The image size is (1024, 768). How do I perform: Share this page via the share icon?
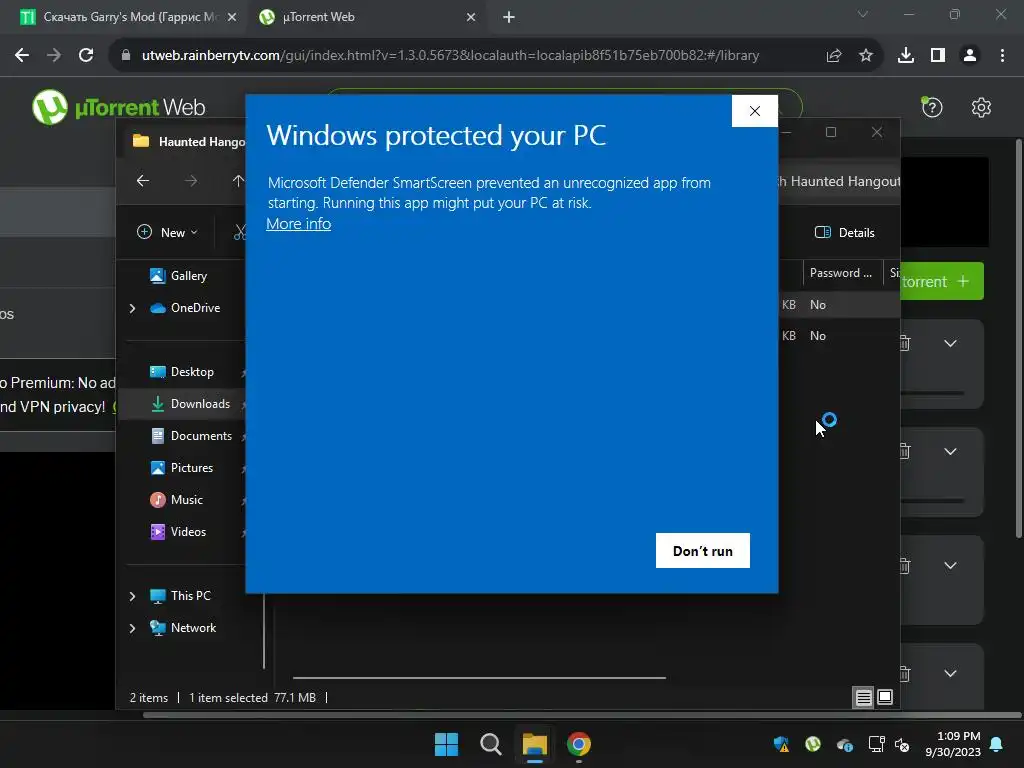[x=833, y=56]
